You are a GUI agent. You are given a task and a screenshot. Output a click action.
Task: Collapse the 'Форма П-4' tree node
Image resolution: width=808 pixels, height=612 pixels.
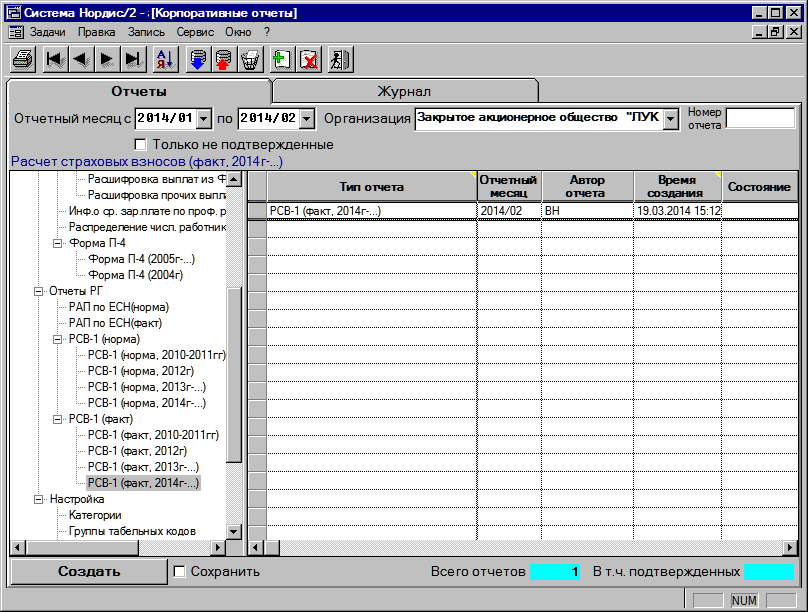coord(58,243)
